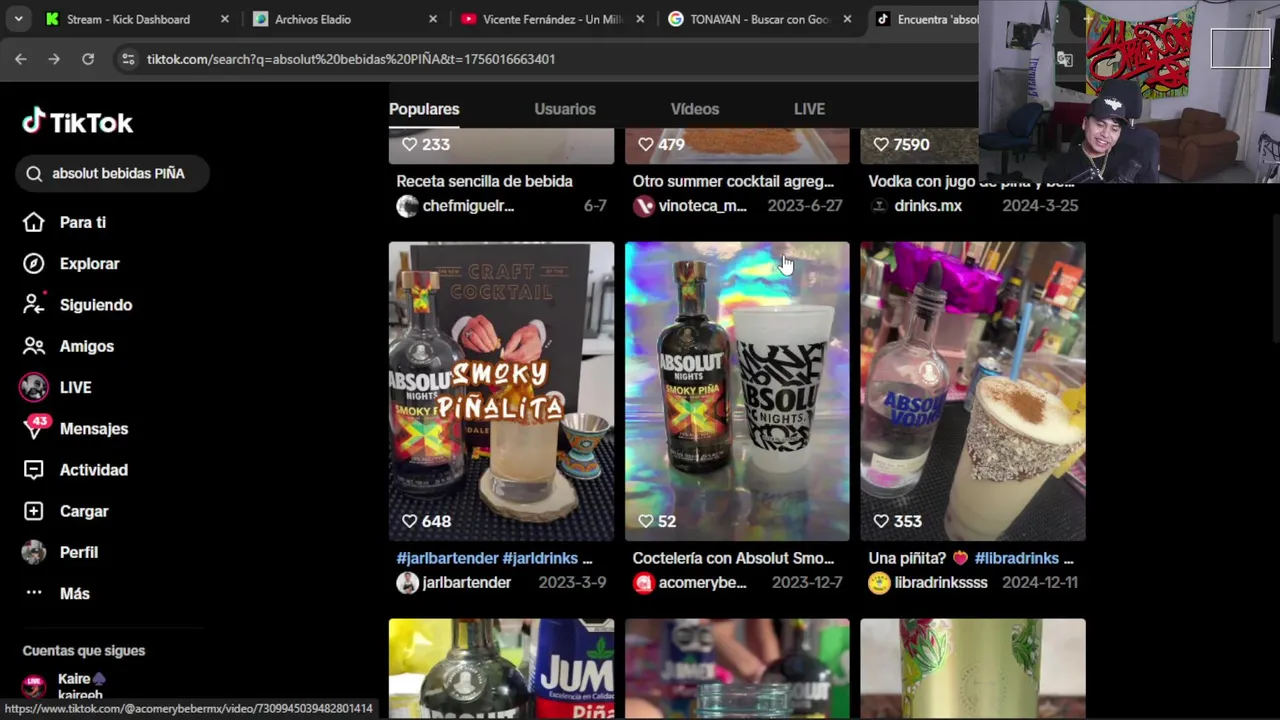Click heart icon with 648 likes

click(x=409, y=521)
